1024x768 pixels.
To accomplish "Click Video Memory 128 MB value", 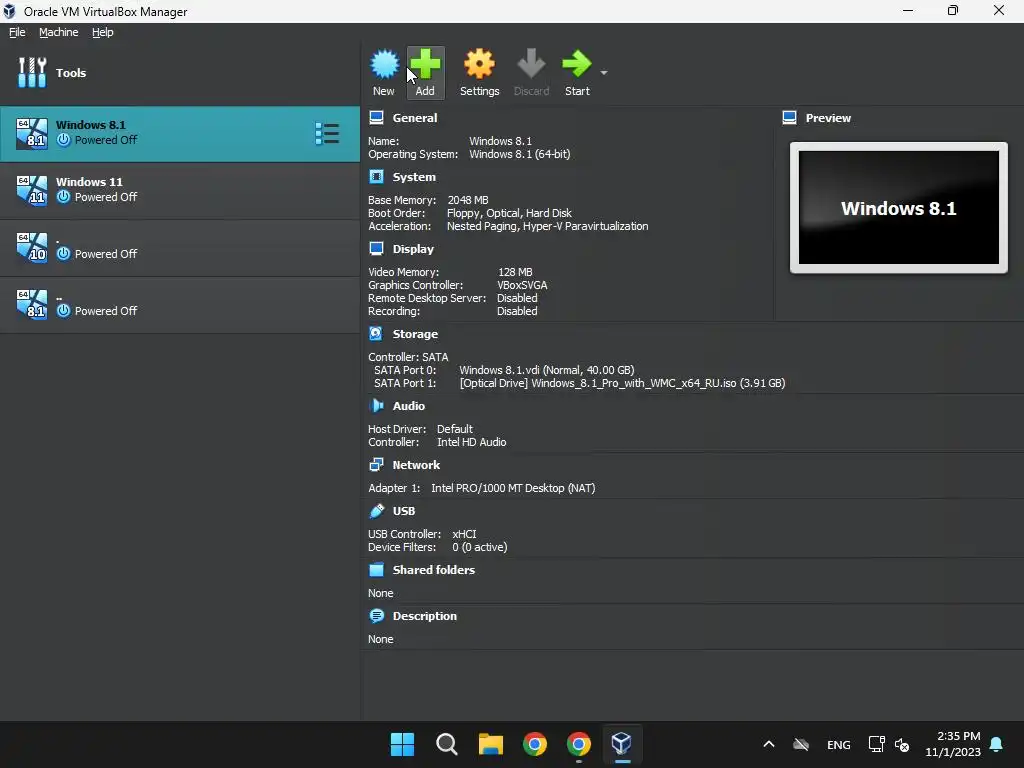I will pyautogui.click(x=515, y=272).
